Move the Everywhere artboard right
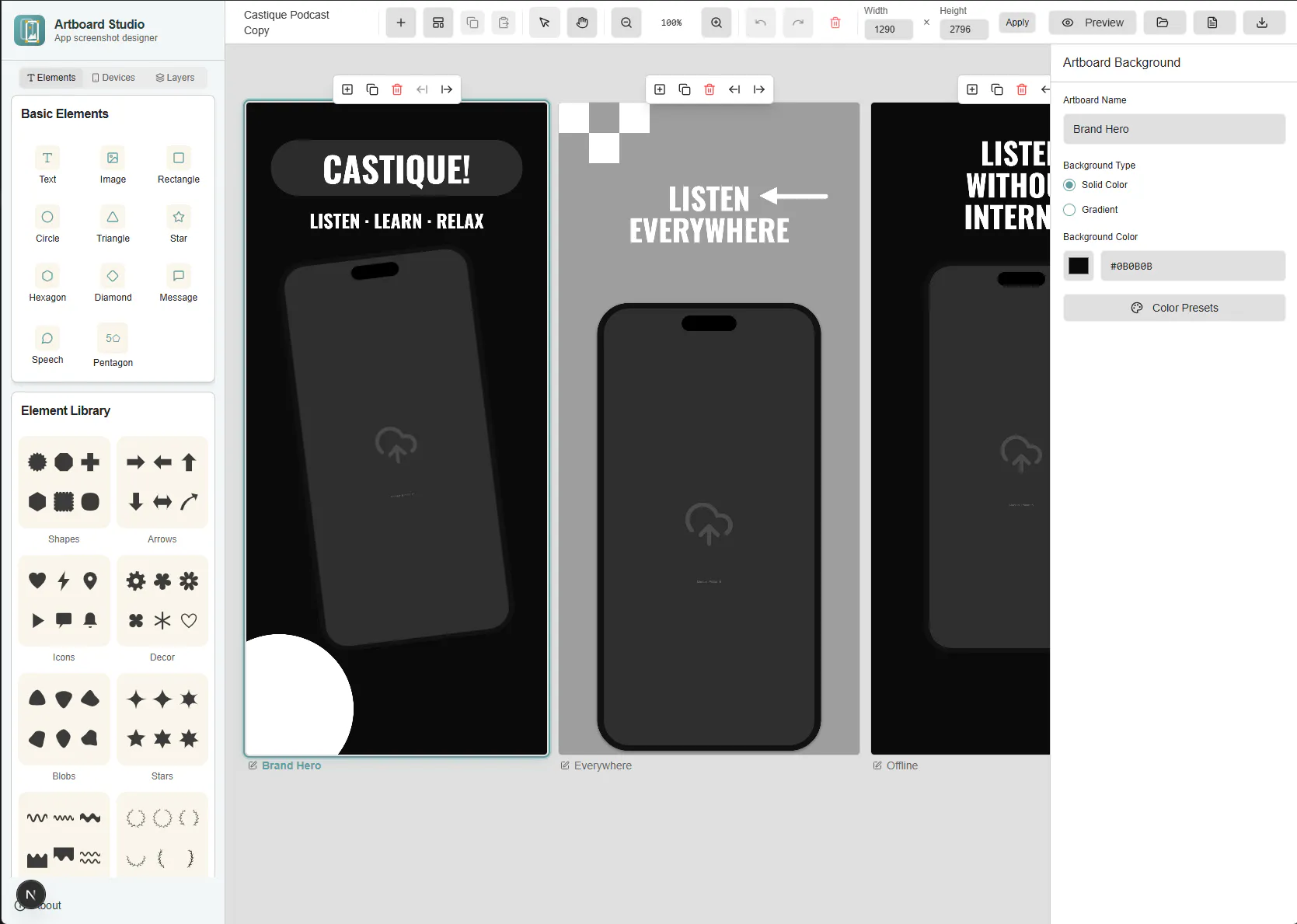 pos(759,89)
